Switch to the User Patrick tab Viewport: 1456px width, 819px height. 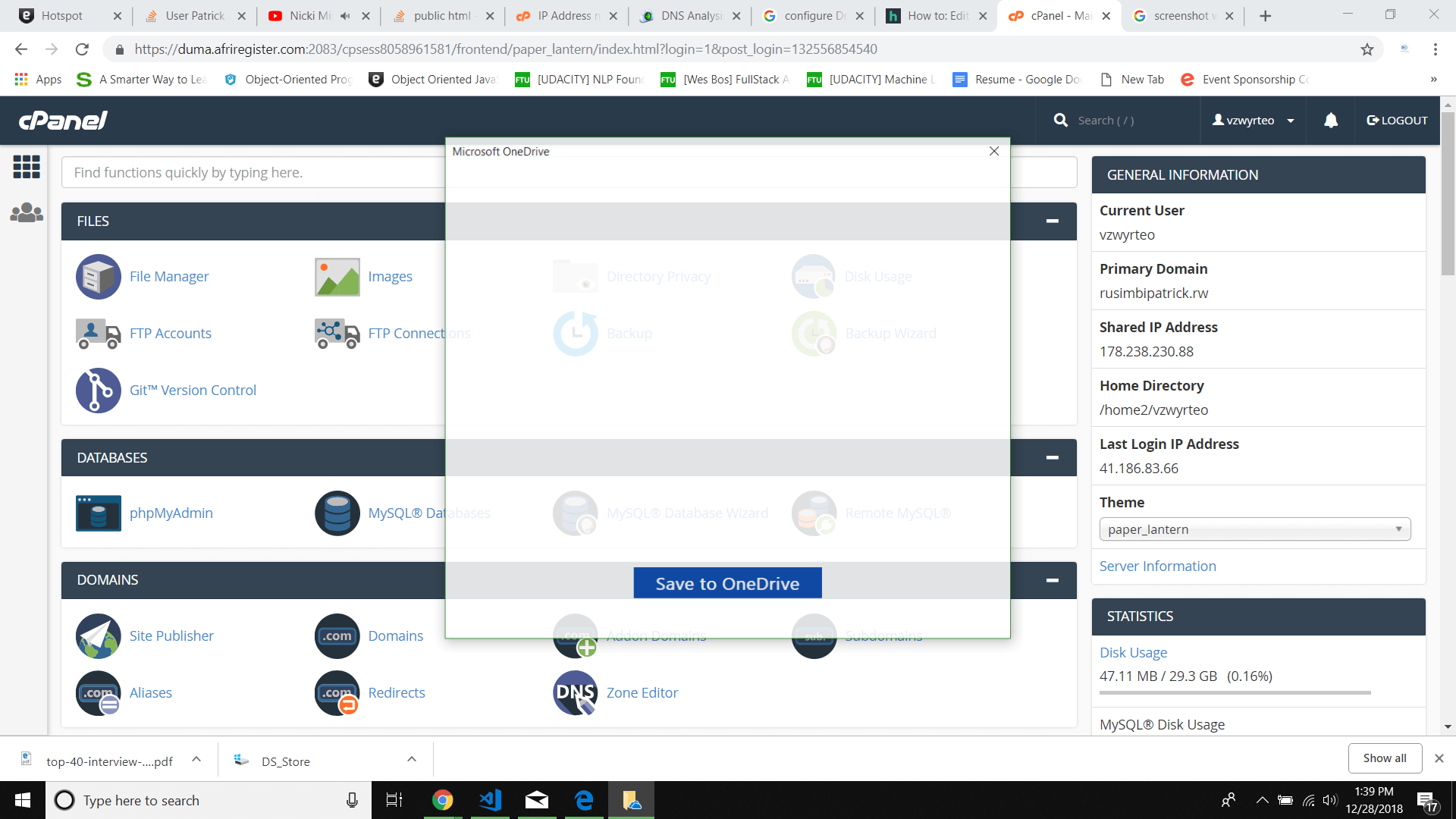(194, 16)
